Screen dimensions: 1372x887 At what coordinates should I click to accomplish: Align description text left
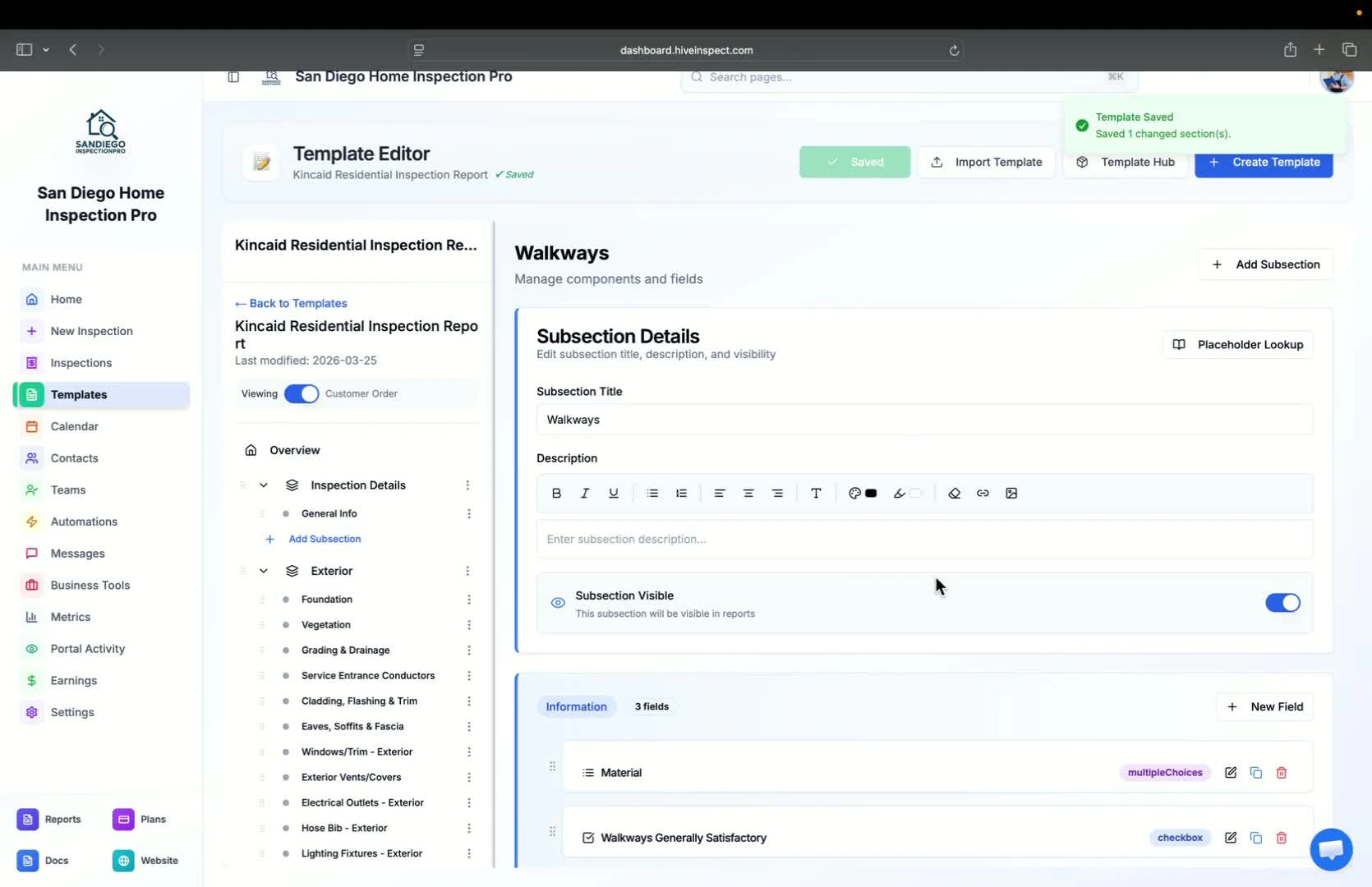coord(720,494)
